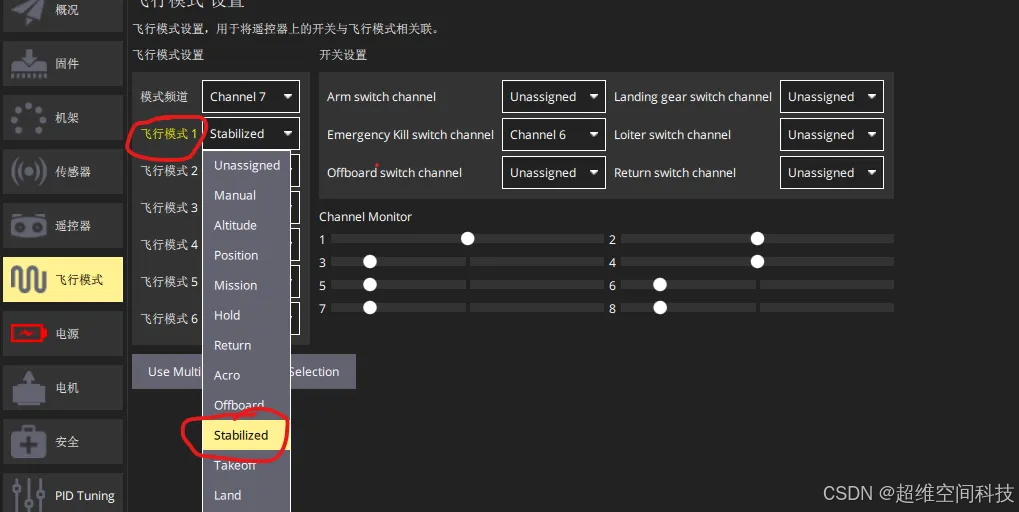The width and height of the screenshot is (1019, 512).
Task: Click the 飞行模式 3 label
Action: [x=168, y=207]
